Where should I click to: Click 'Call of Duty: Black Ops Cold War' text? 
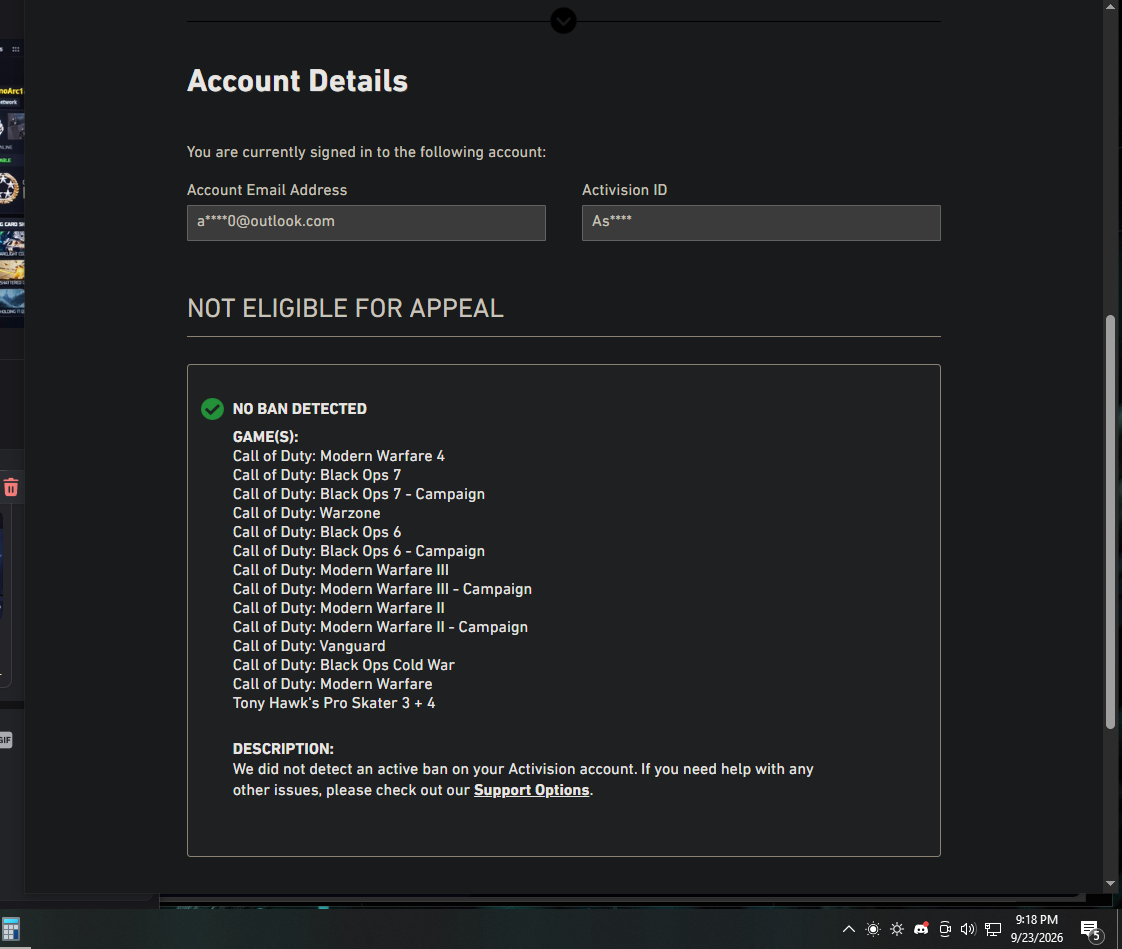tap(343, 665)
